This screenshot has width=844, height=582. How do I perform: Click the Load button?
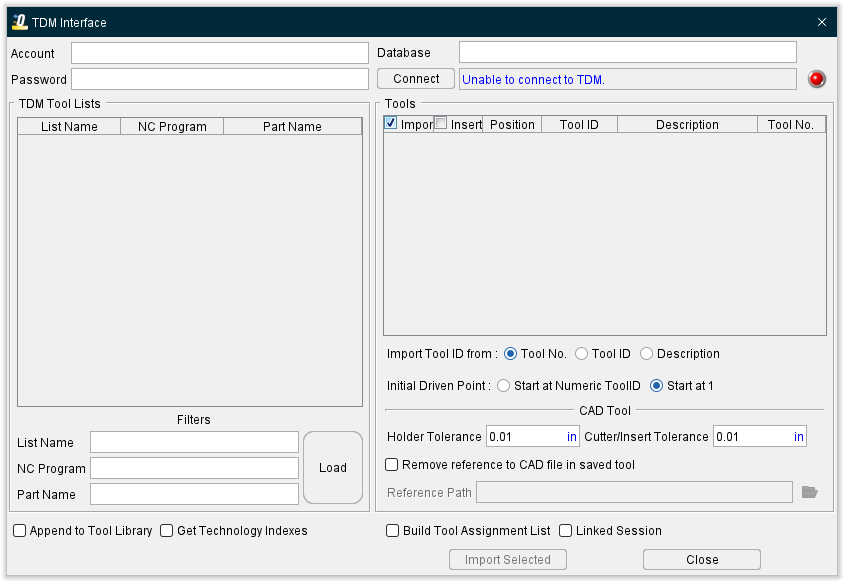tap(333, 467)
